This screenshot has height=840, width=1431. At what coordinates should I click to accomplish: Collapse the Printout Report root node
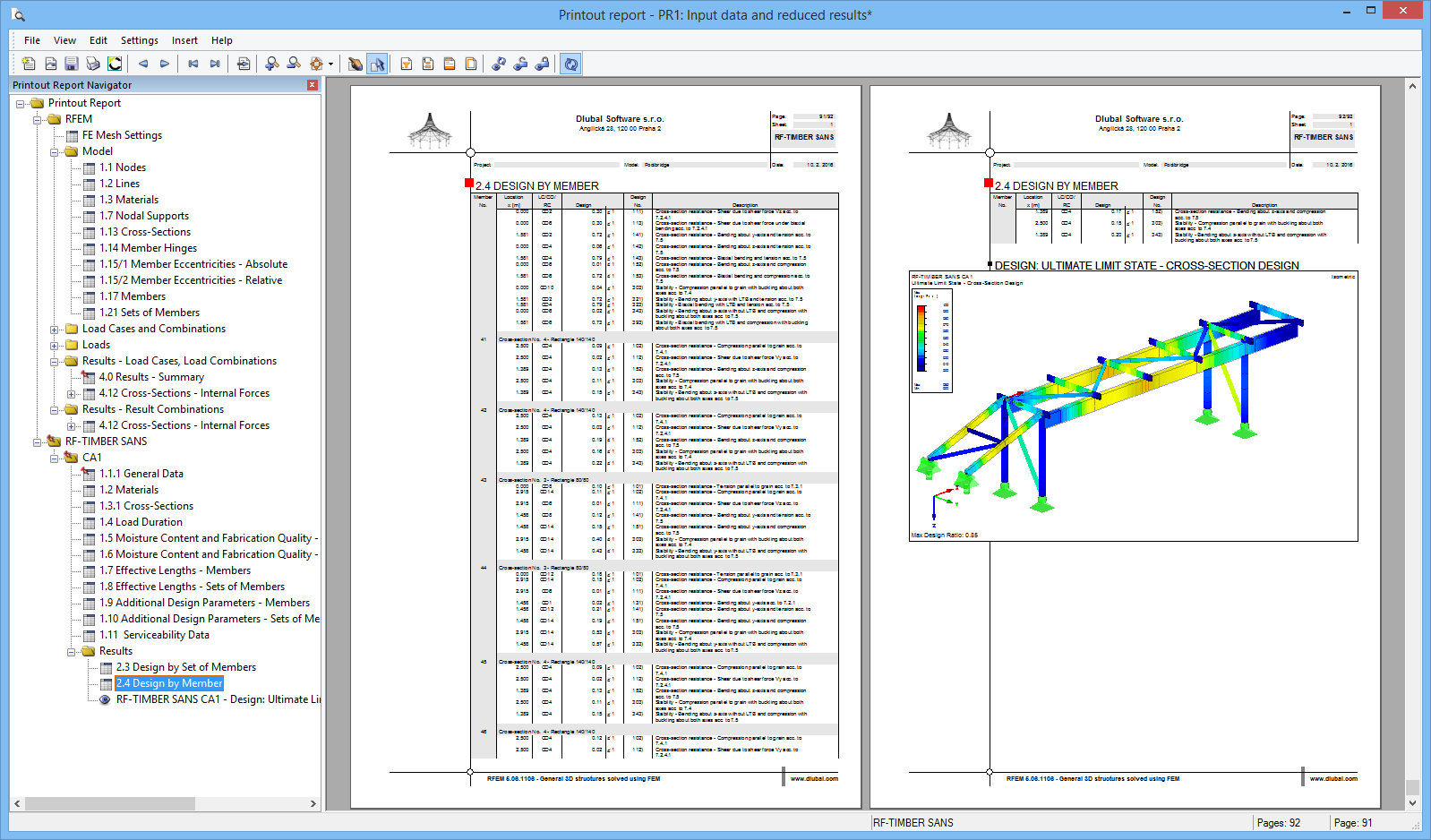[21, 103]
